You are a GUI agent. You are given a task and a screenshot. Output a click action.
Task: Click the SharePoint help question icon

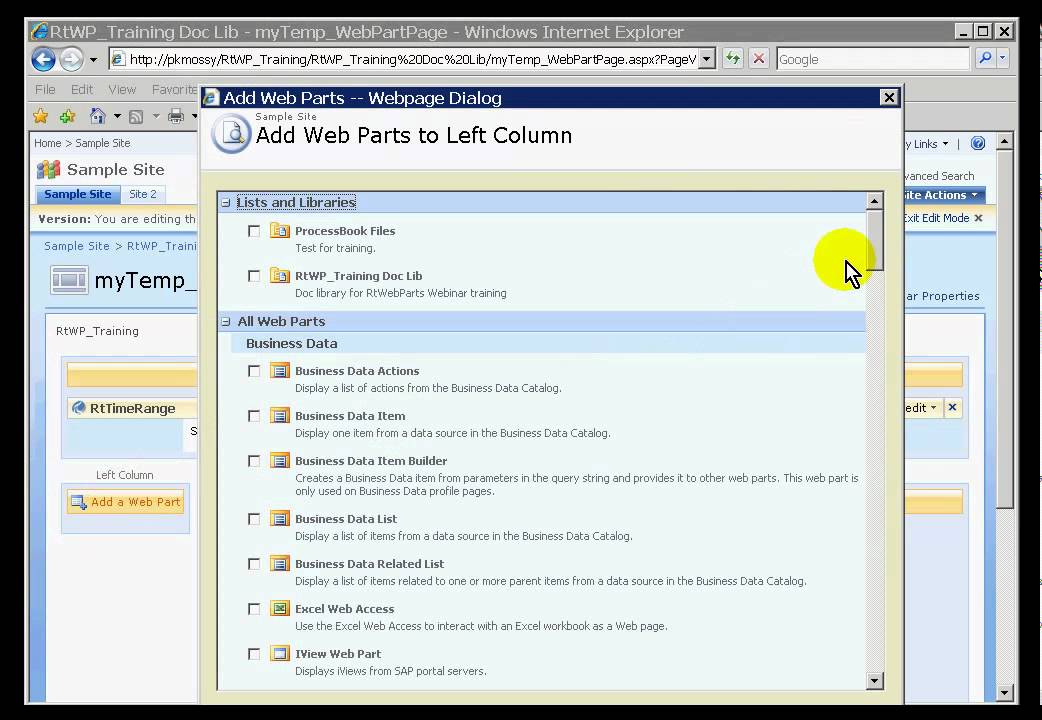pos(978,143)
